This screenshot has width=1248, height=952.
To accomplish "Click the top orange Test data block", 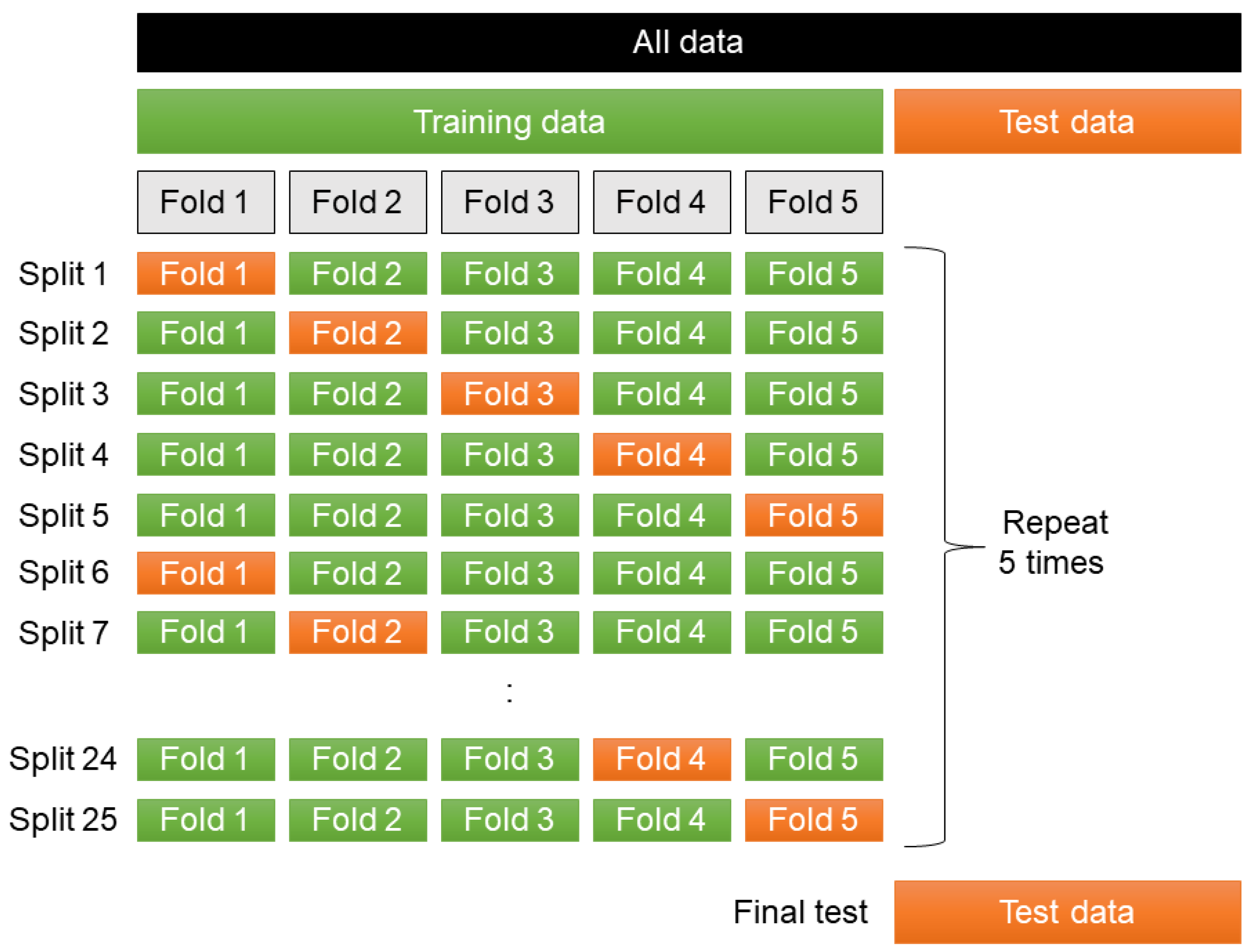I will (1067, 121).
